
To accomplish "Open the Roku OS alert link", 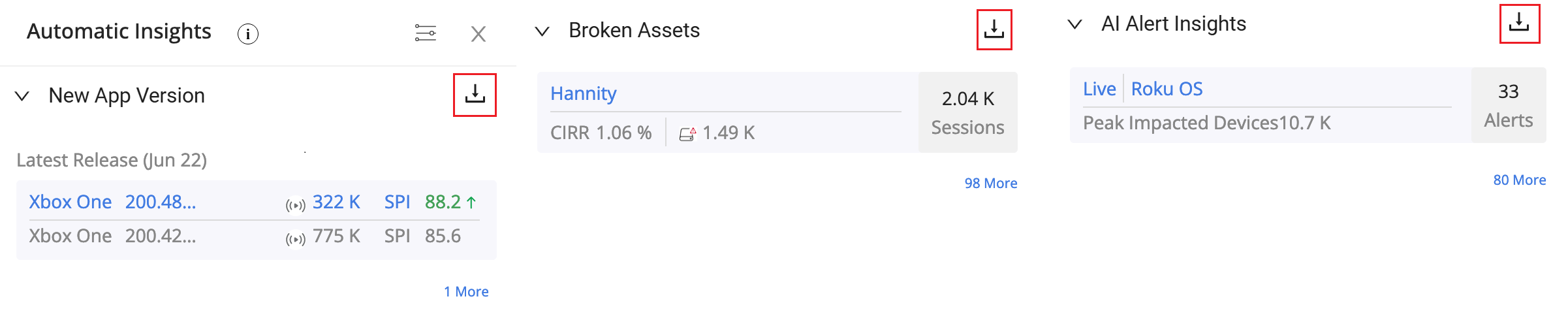I will pyautogui.click(x=1167, y=89).
